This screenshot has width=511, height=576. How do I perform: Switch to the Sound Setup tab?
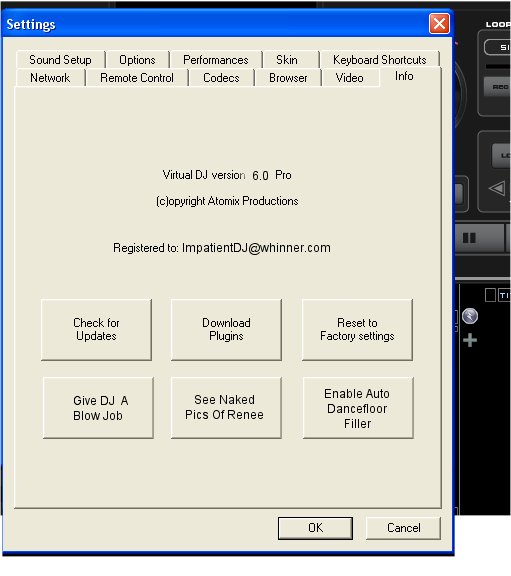60,60
